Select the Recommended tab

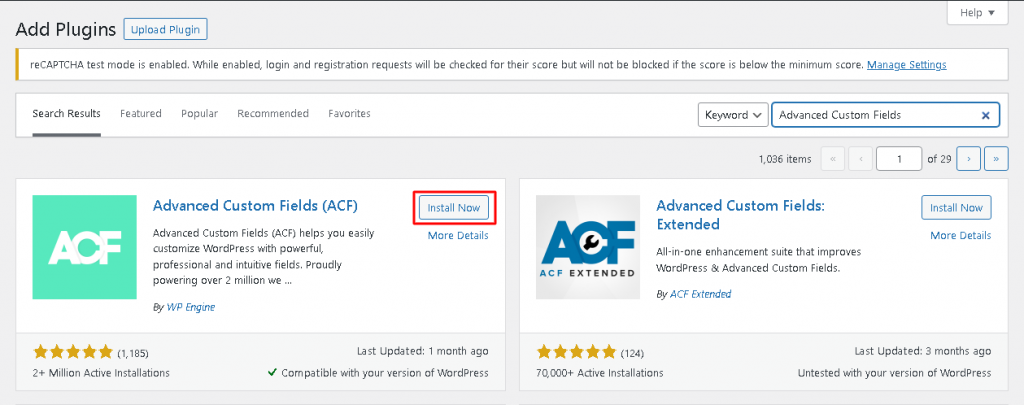coord(273,114)
